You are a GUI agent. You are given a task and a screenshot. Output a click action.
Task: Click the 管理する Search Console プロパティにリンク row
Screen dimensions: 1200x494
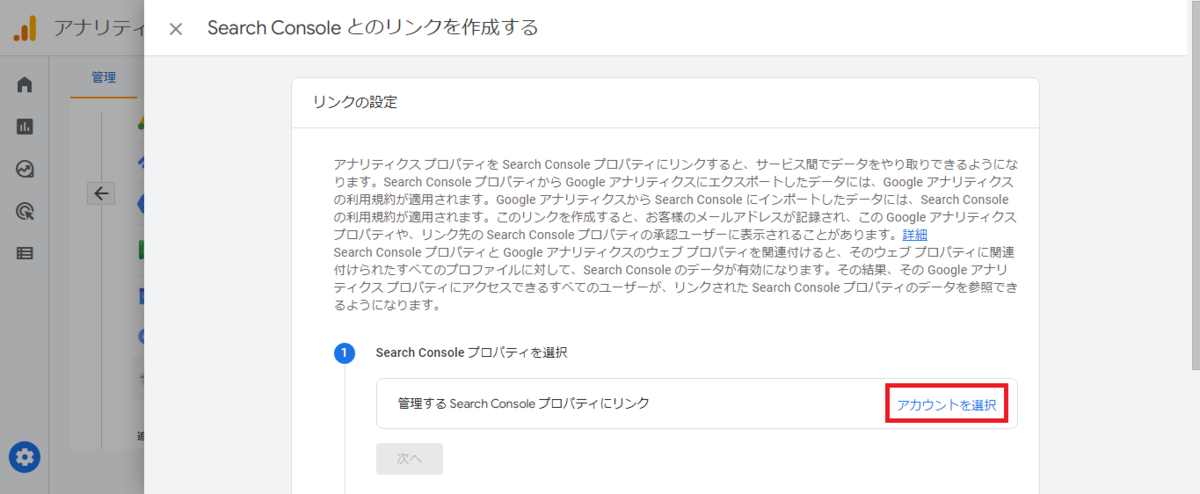click(x=697, y=404)
